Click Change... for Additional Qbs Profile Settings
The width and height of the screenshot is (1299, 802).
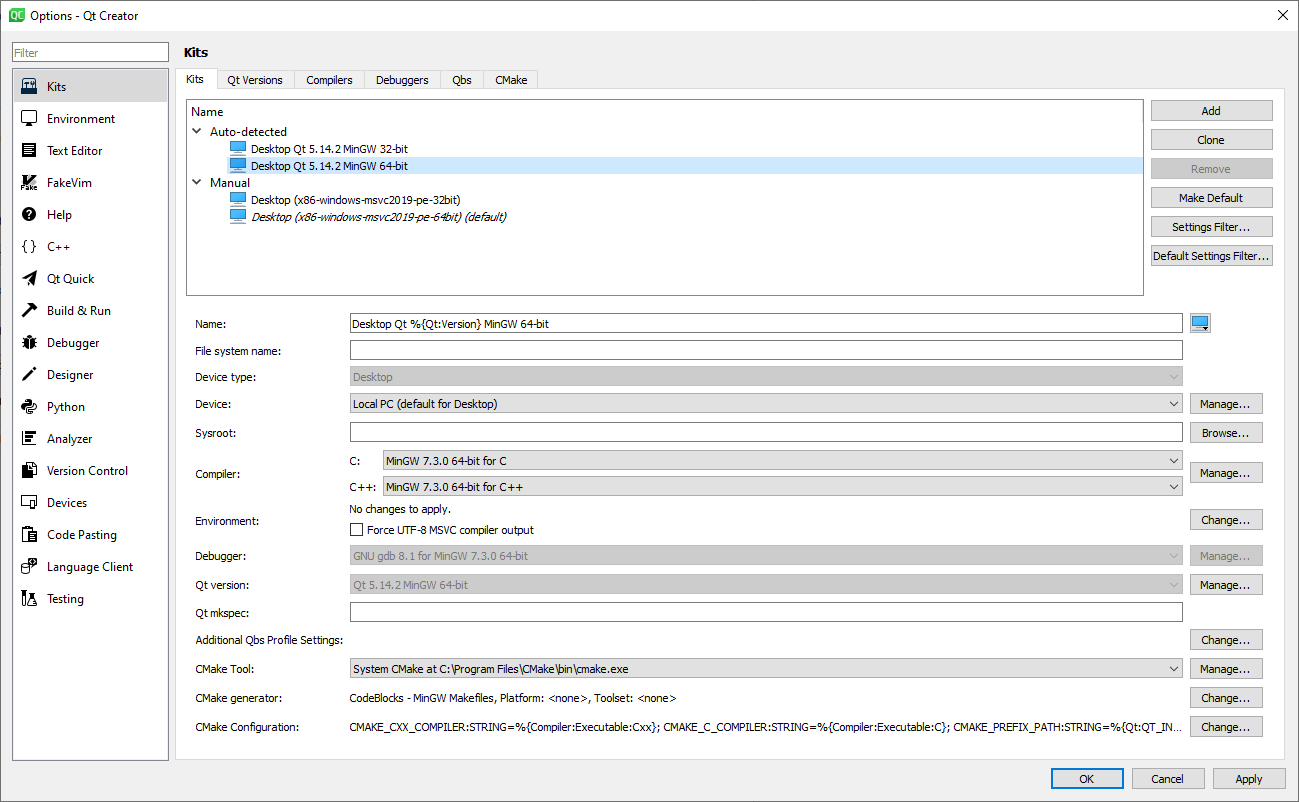point(1226,640)
